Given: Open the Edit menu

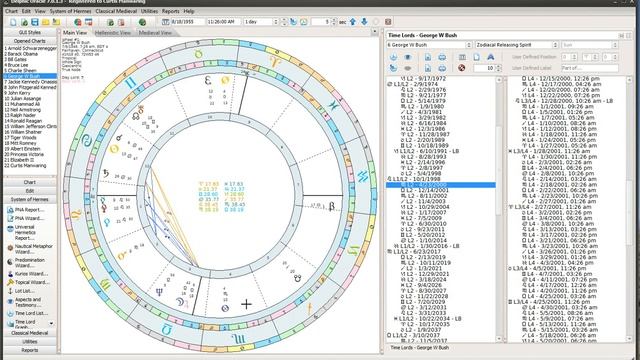Looking at the screenshot, I should 26,11.
